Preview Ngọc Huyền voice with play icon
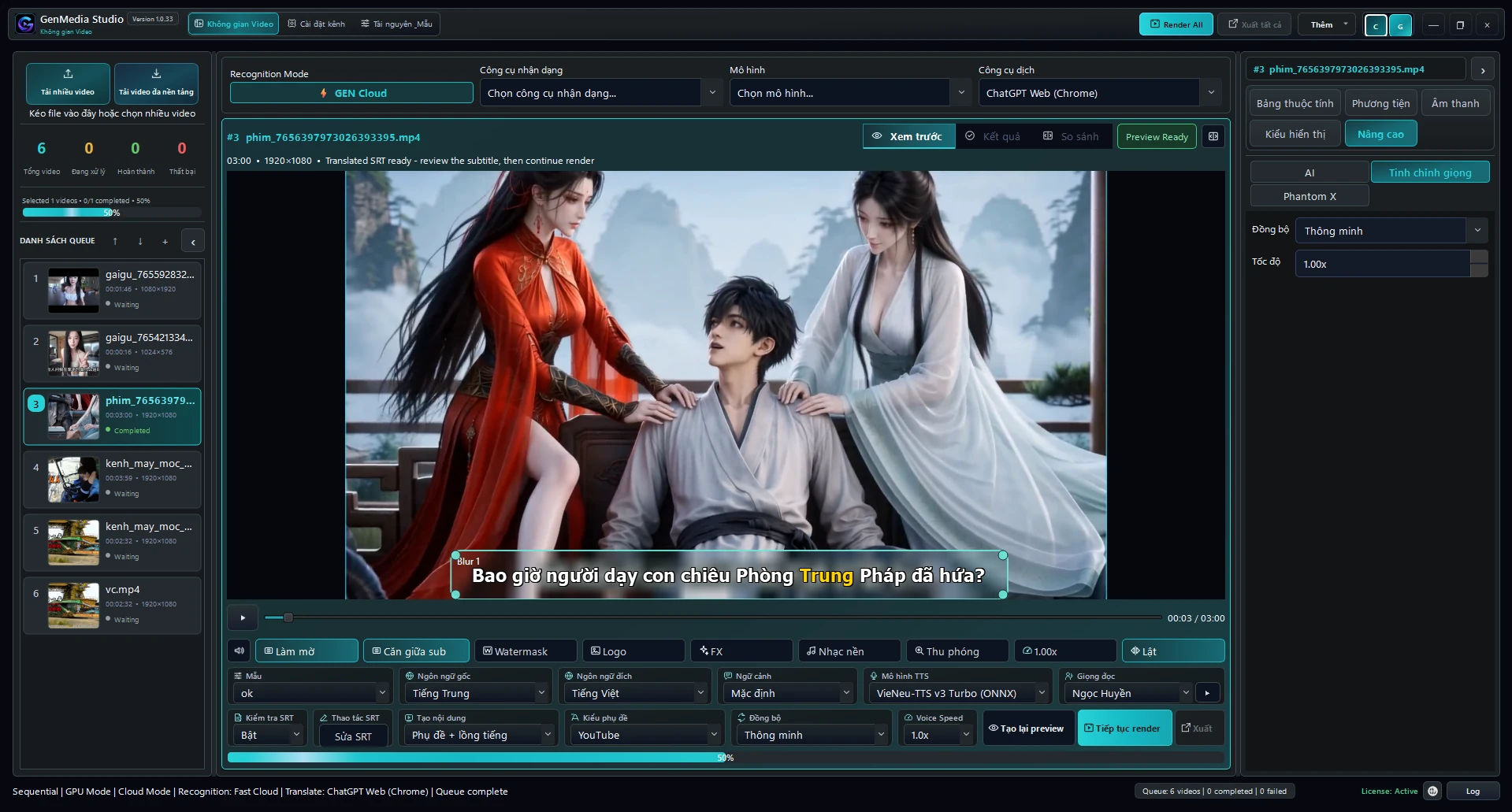The width and height of the screenshot is (1512, 812). (x=1207, y=693)
